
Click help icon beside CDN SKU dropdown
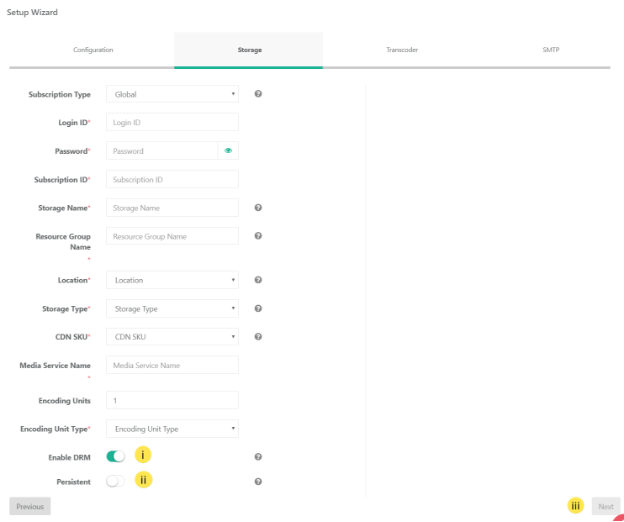[258, 336]
